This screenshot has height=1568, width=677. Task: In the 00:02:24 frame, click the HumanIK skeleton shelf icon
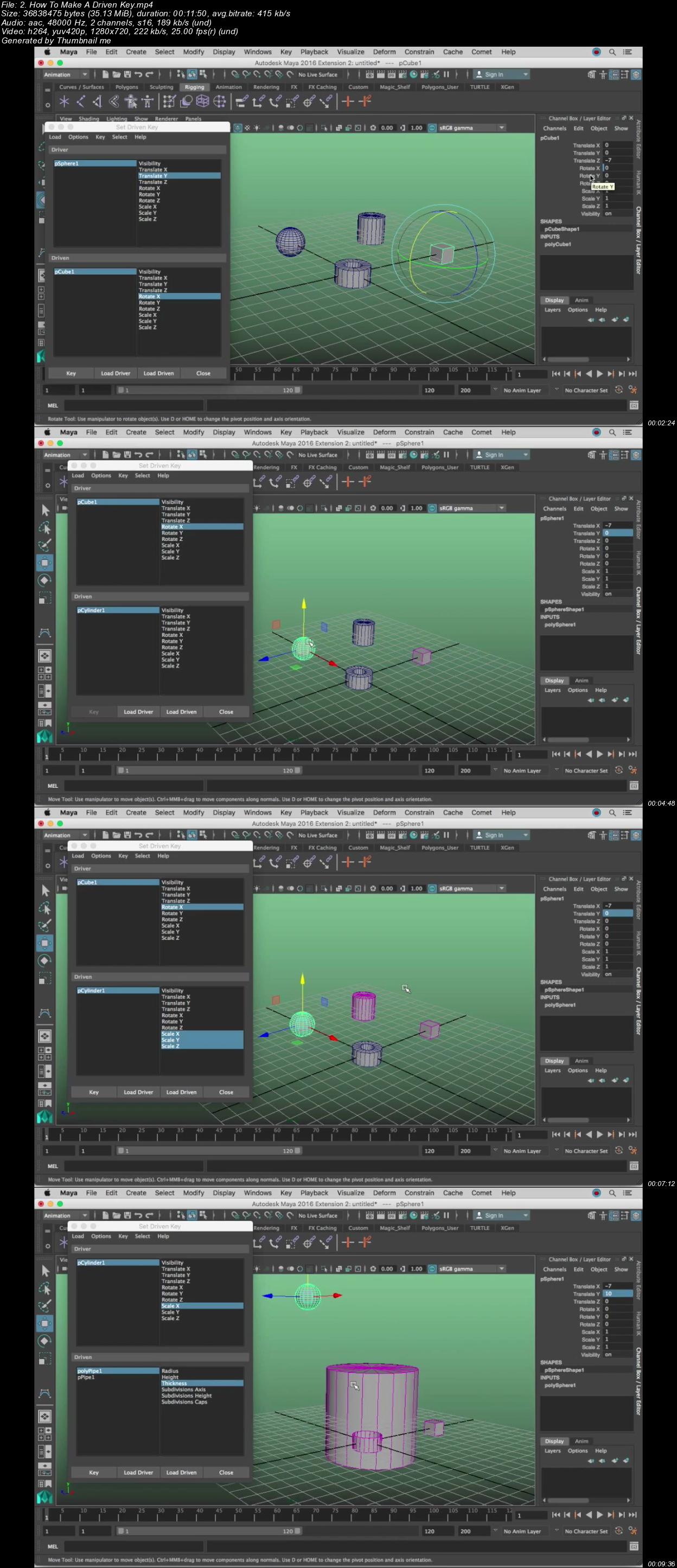tap(146, 101)
